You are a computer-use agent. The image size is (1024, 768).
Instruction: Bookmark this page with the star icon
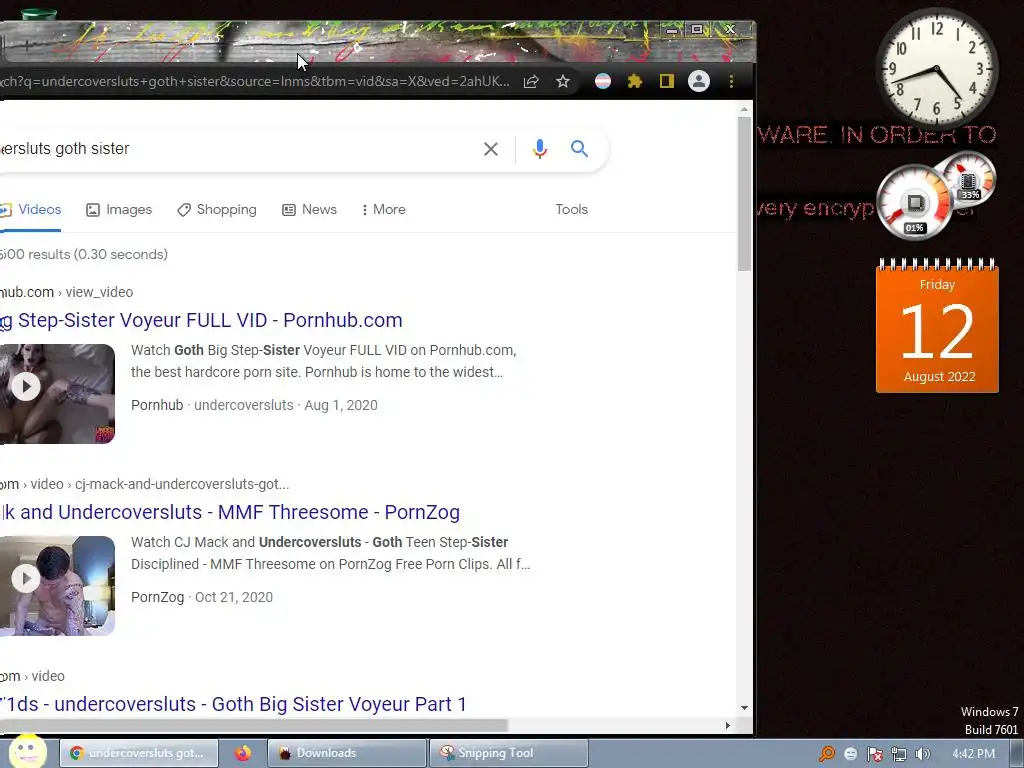click(x=563, y=81)
